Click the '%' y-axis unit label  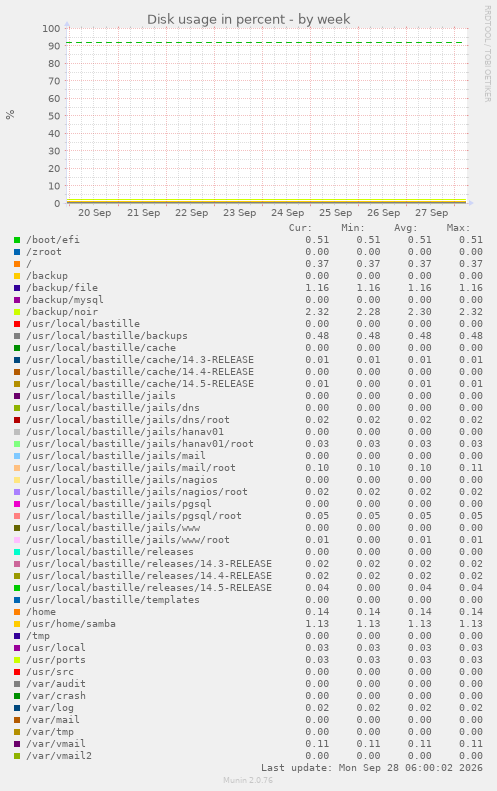pos(10,115)
